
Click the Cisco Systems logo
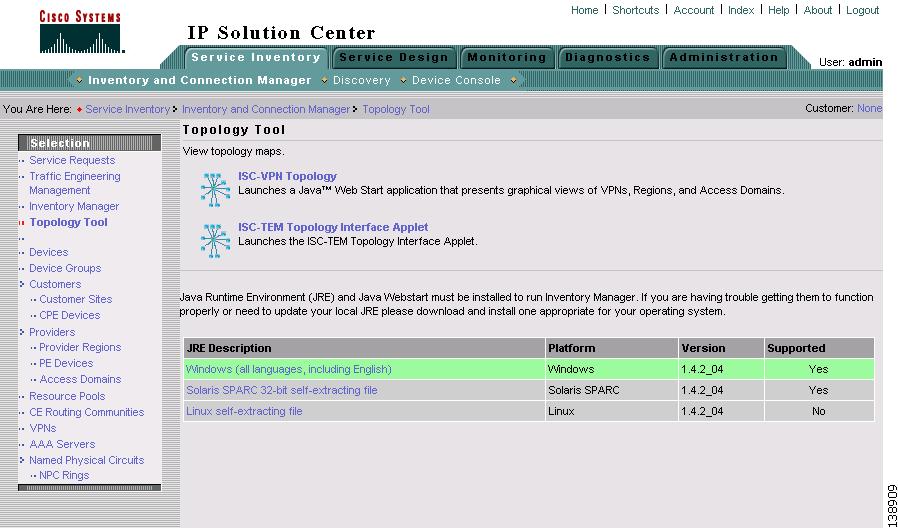pos(81,32)
